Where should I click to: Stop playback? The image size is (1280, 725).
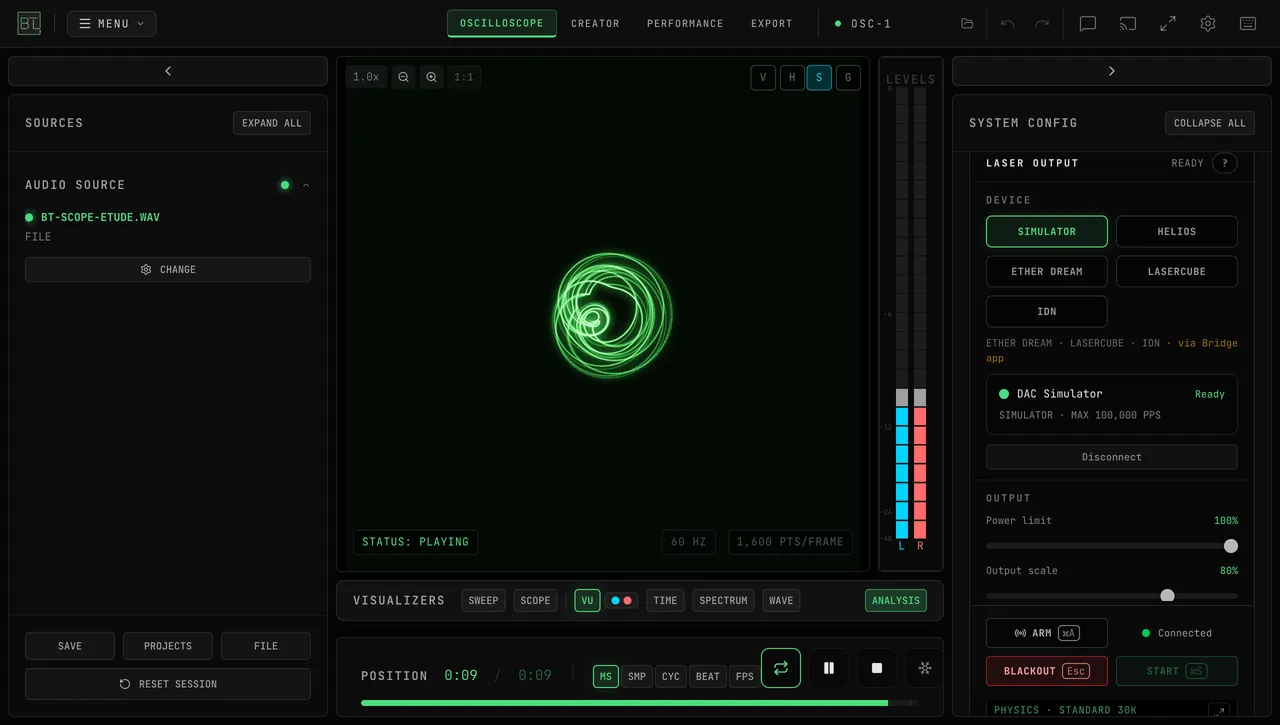coord(877,668)
